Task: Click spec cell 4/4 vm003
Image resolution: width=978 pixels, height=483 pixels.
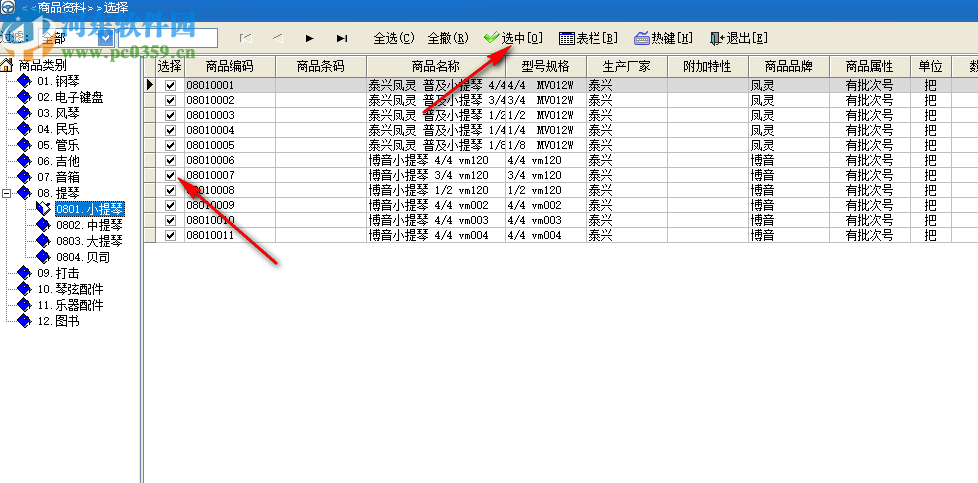Action: click(x=546, y=220)
